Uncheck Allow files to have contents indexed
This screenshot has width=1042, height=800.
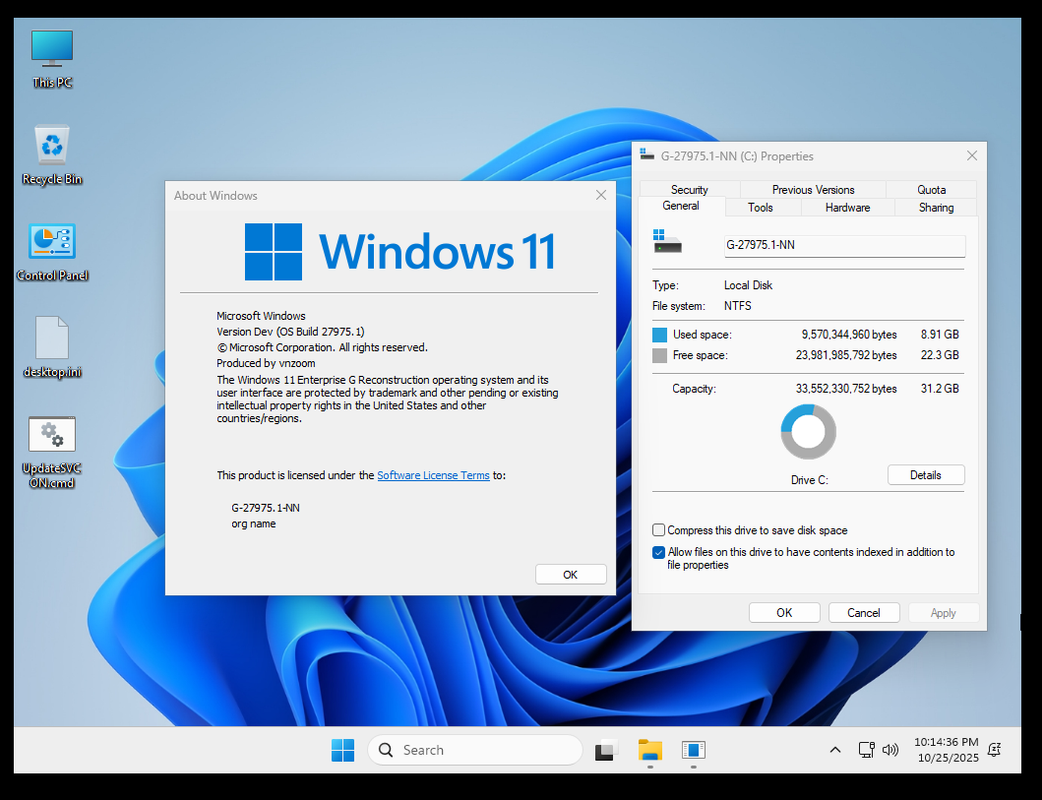[x=659, y=552]
